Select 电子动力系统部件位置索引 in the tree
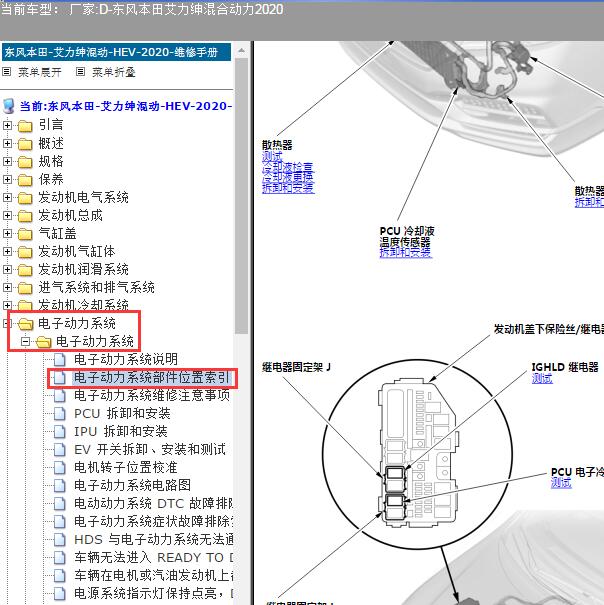Image resolution: width=604 pixels, height=605 pixels. (x=151, y=378)
